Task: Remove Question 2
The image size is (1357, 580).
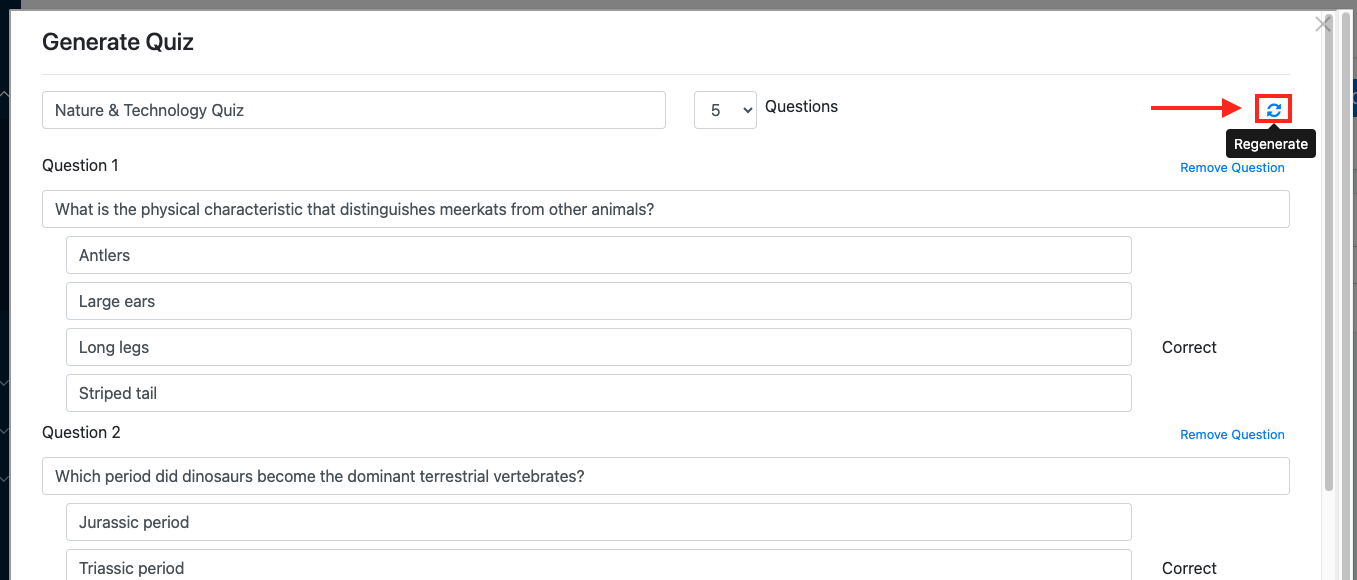Action: 1232,434
